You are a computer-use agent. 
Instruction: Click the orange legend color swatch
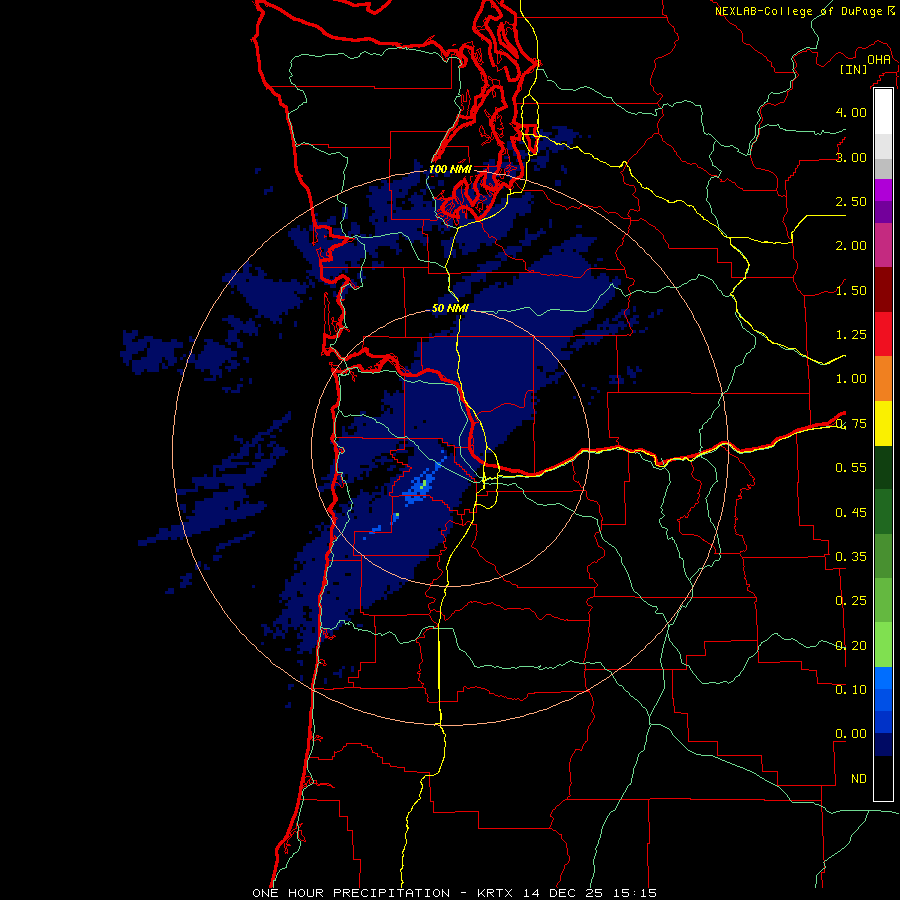coord(883,378)
